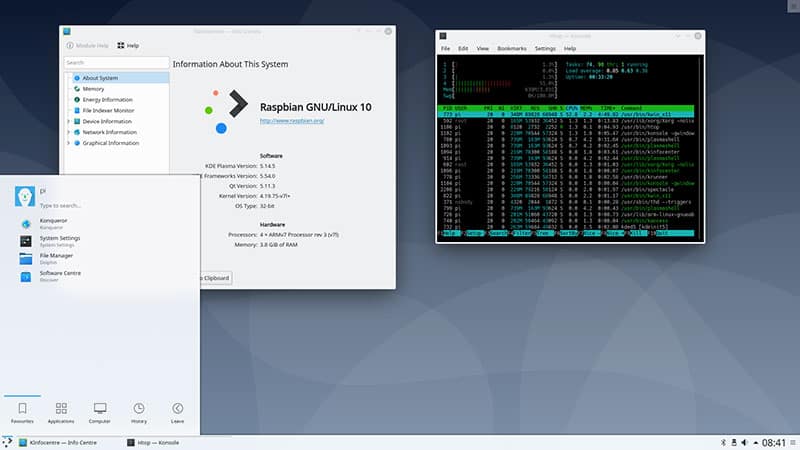Open the Leave session options
The image size is (800, 450).
[178, 412]
